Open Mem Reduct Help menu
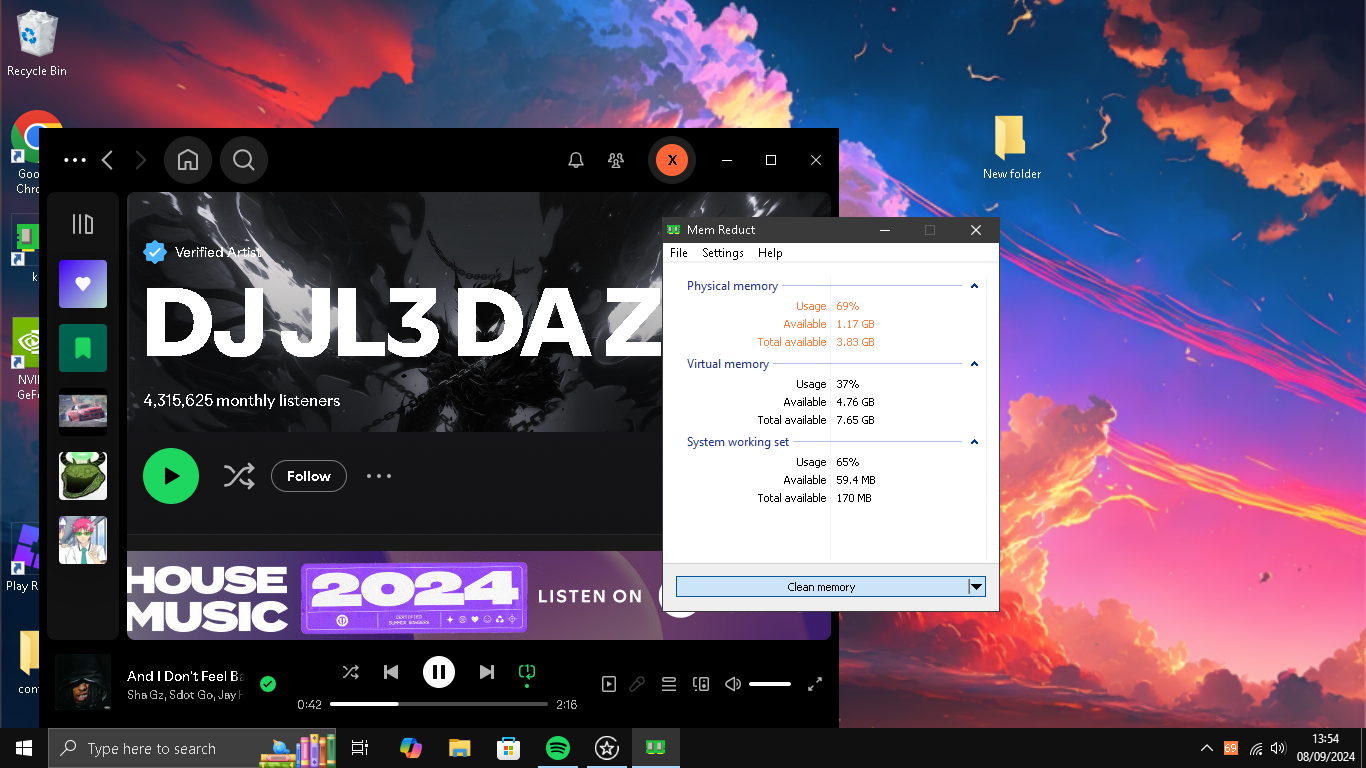1366x768 pixels. (x=770, y=253)
